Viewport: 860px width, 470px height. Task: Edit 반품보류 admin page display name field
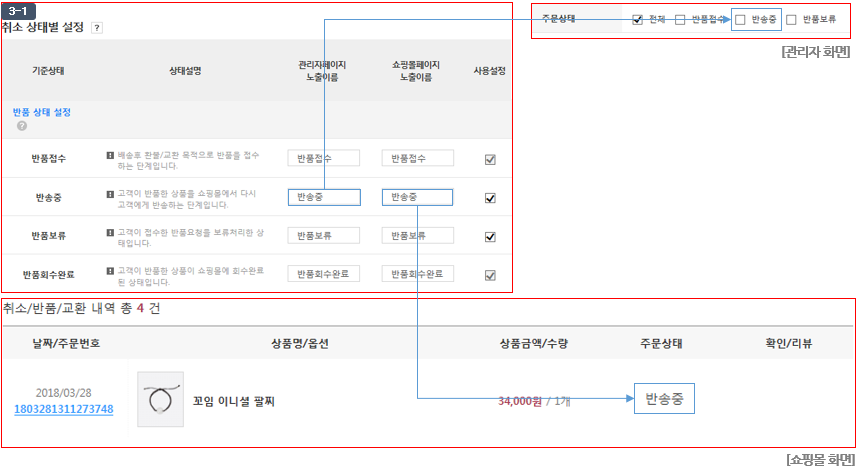point(324,235)
